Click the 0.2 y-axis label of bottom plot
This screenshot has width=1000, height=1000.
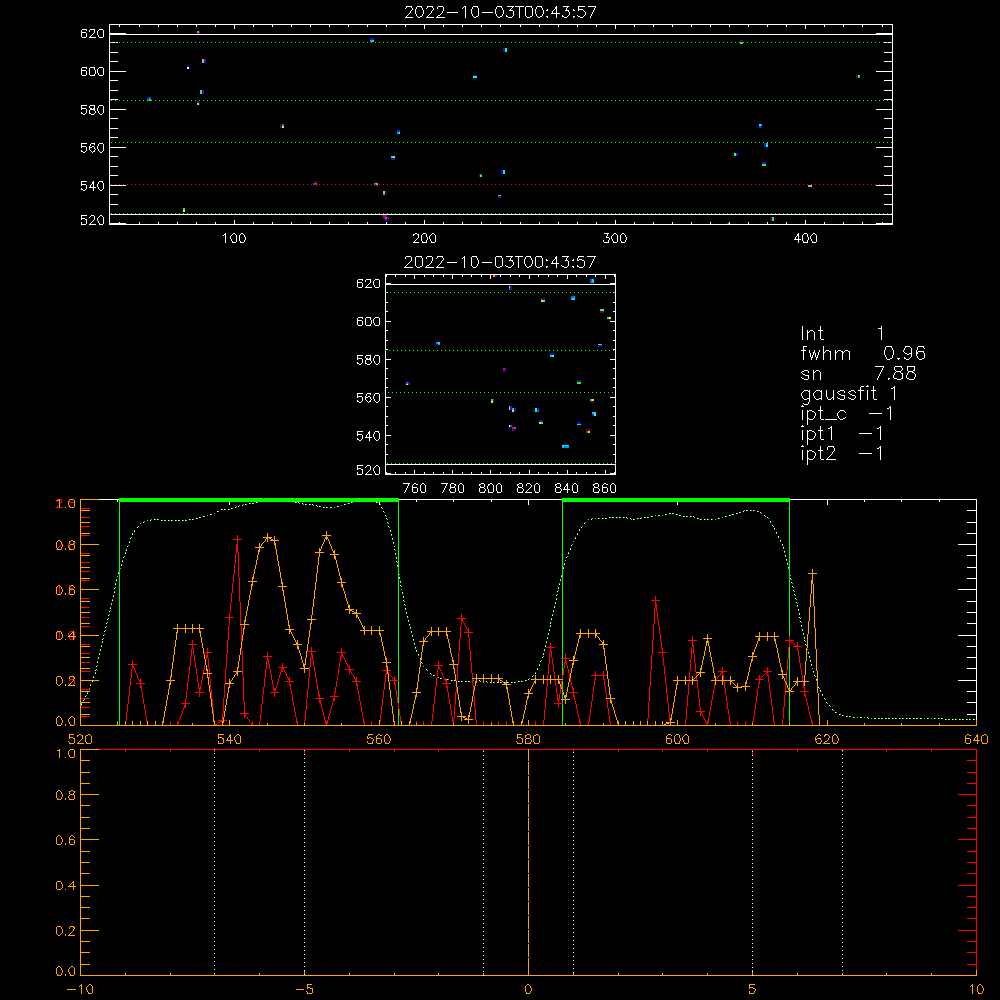click(x=65, y=931)
